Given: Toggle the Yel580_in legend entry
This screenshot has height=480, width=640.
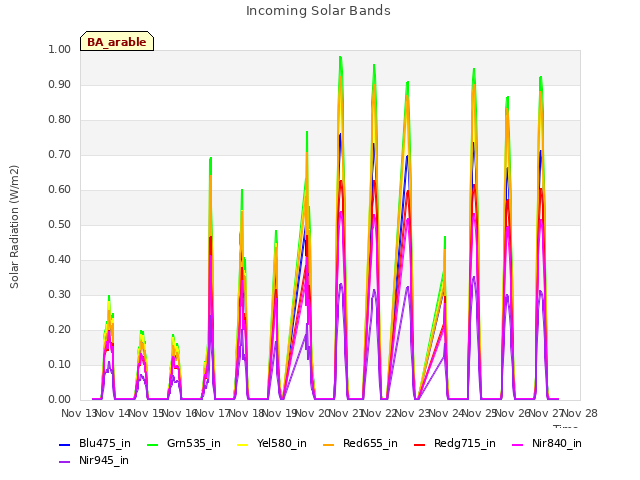Looking at the screenshot, I should [272, 444].
